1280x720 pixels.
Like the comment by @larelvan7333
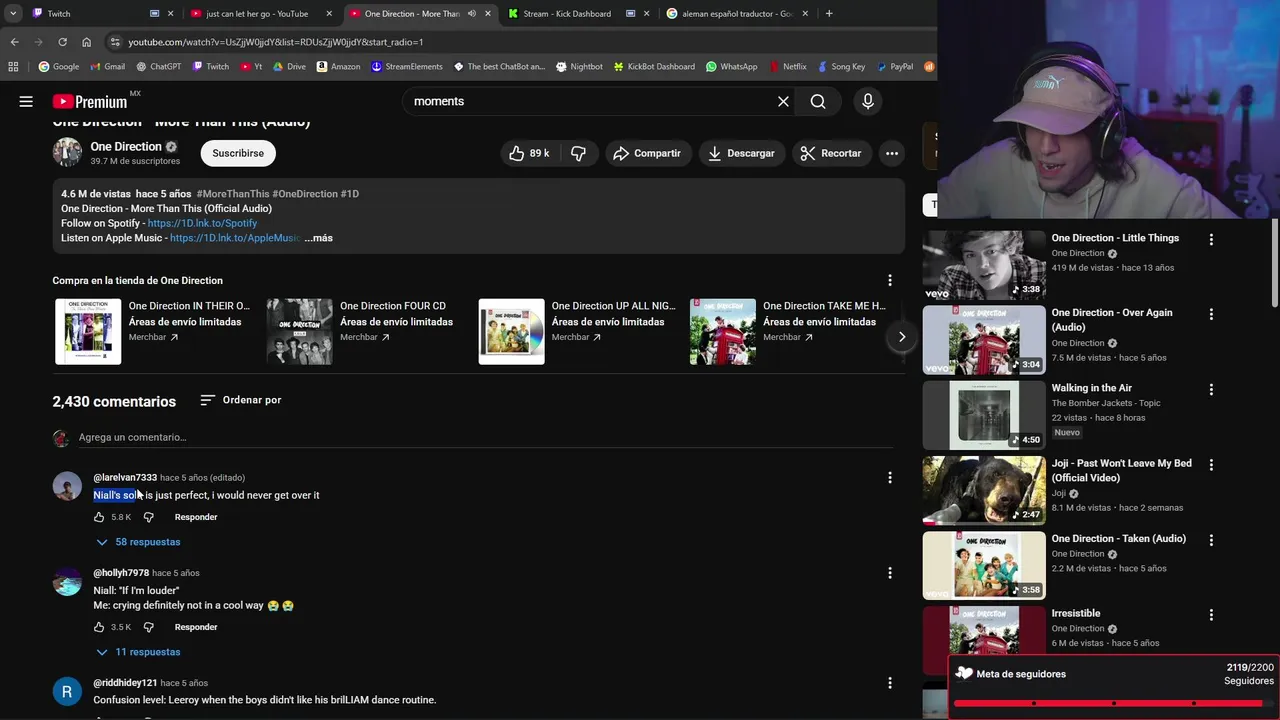pyautogui.click(x=99, y=517)
